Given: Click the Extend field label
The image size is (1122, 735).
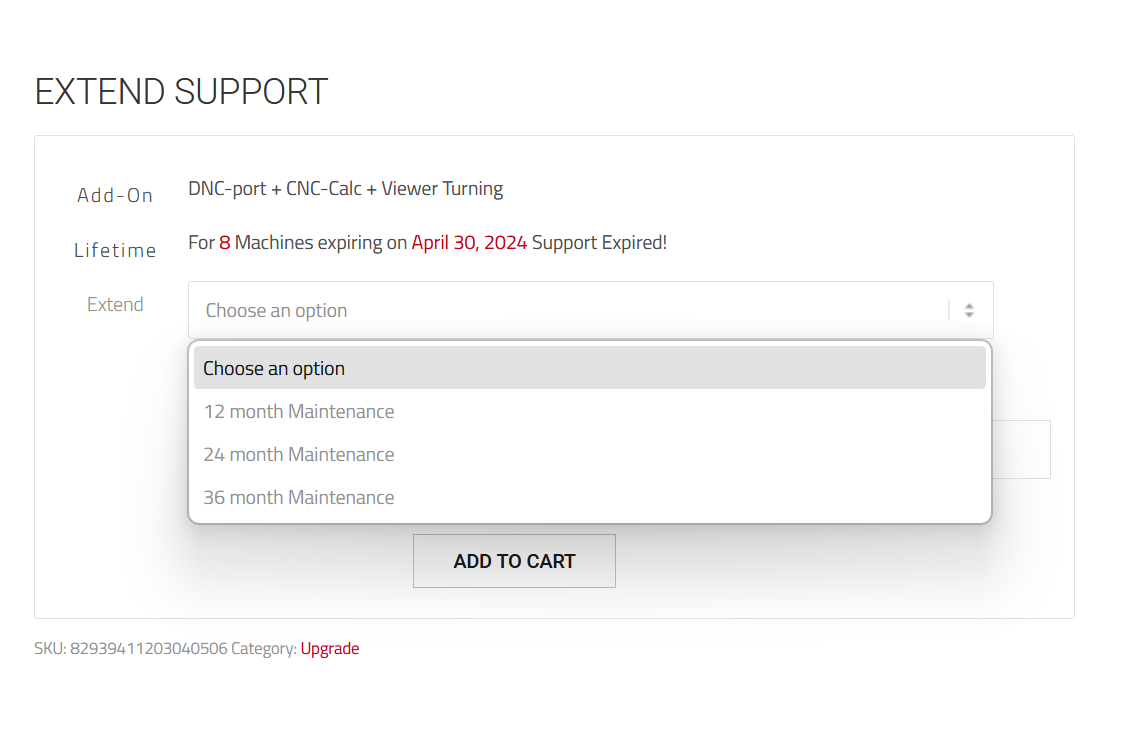Looking at the screenshot, I should [x=115, y=305].
